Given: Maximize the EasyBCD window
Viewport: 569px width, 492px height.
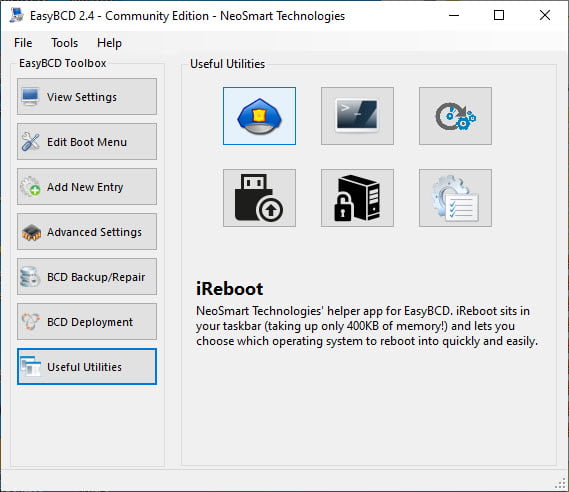Looking at the screenshot, I should click(499, 15).
